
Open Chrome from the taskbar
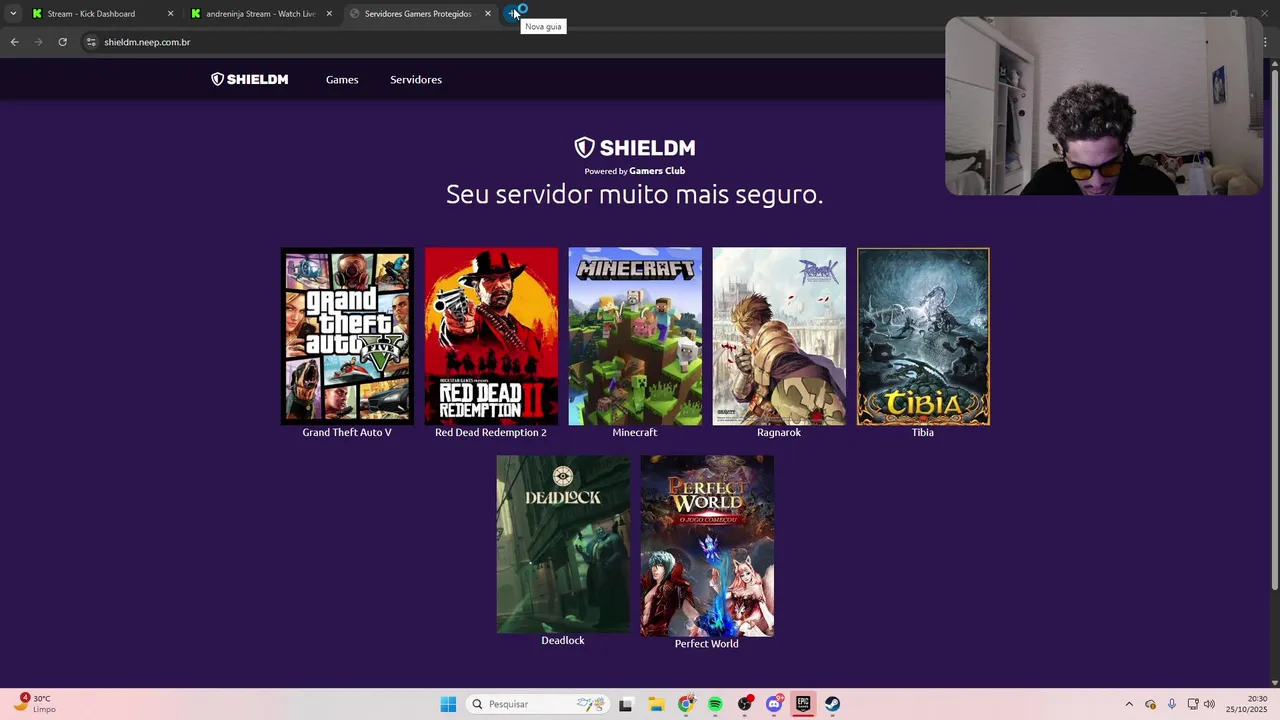(686, 704)
